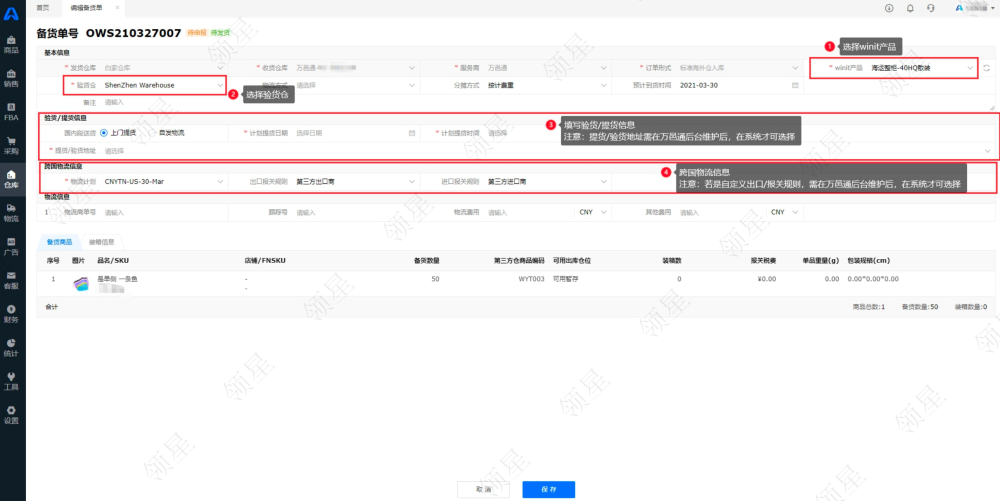
Task: Click refresh icon beside winit产品 field
Action: pyautogui.click(x=987, y=68)
